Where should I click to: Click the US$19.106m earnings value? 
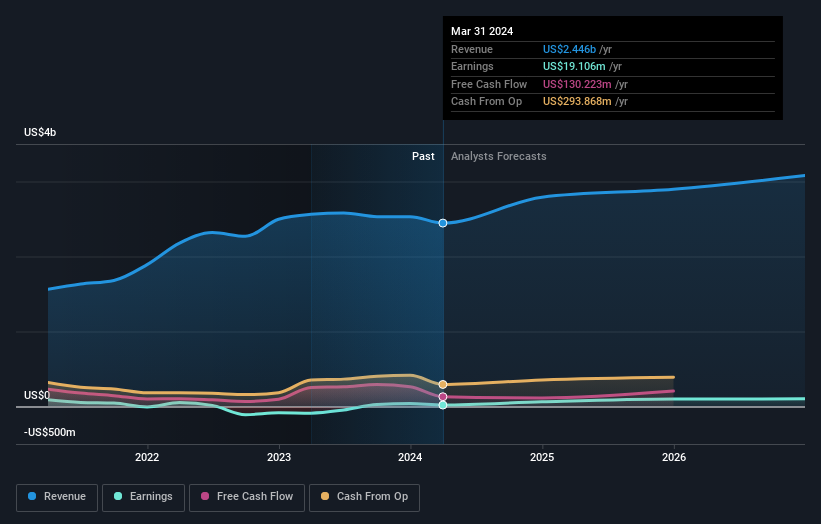(x=574, y=66)
